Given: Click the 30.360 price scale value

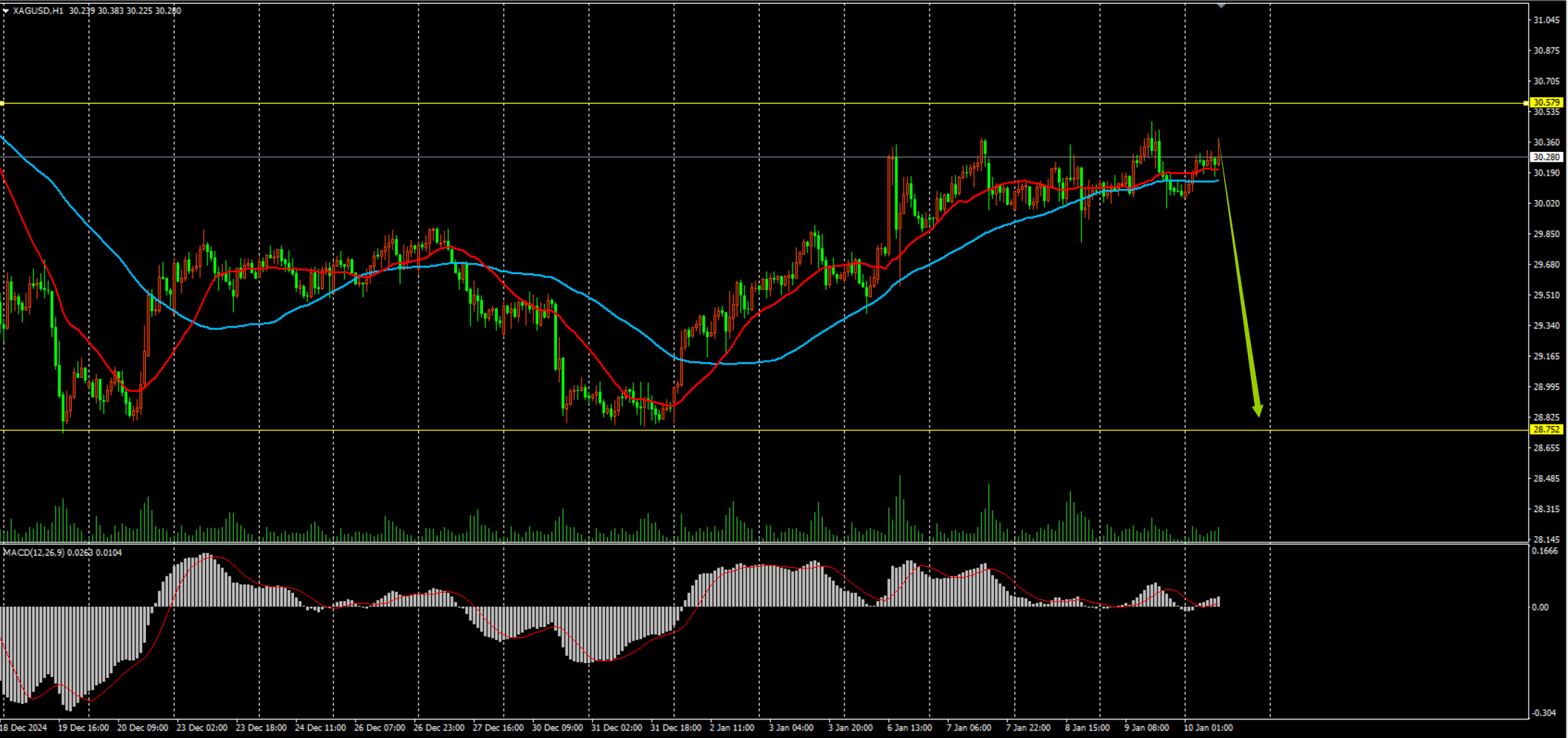Looking at the screenshot, I should coord(1547,142).
